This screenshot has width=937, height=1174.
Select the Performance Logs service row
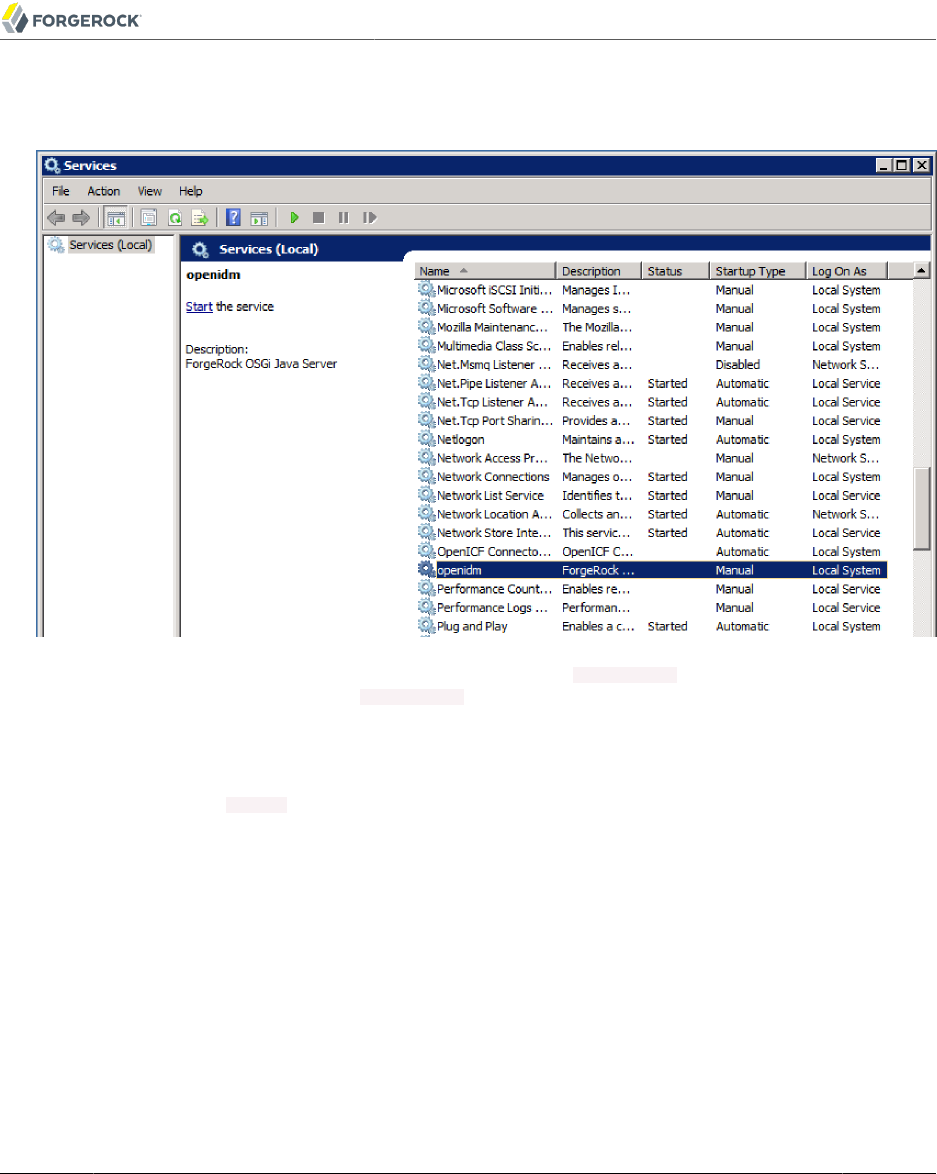pos(652,608)
